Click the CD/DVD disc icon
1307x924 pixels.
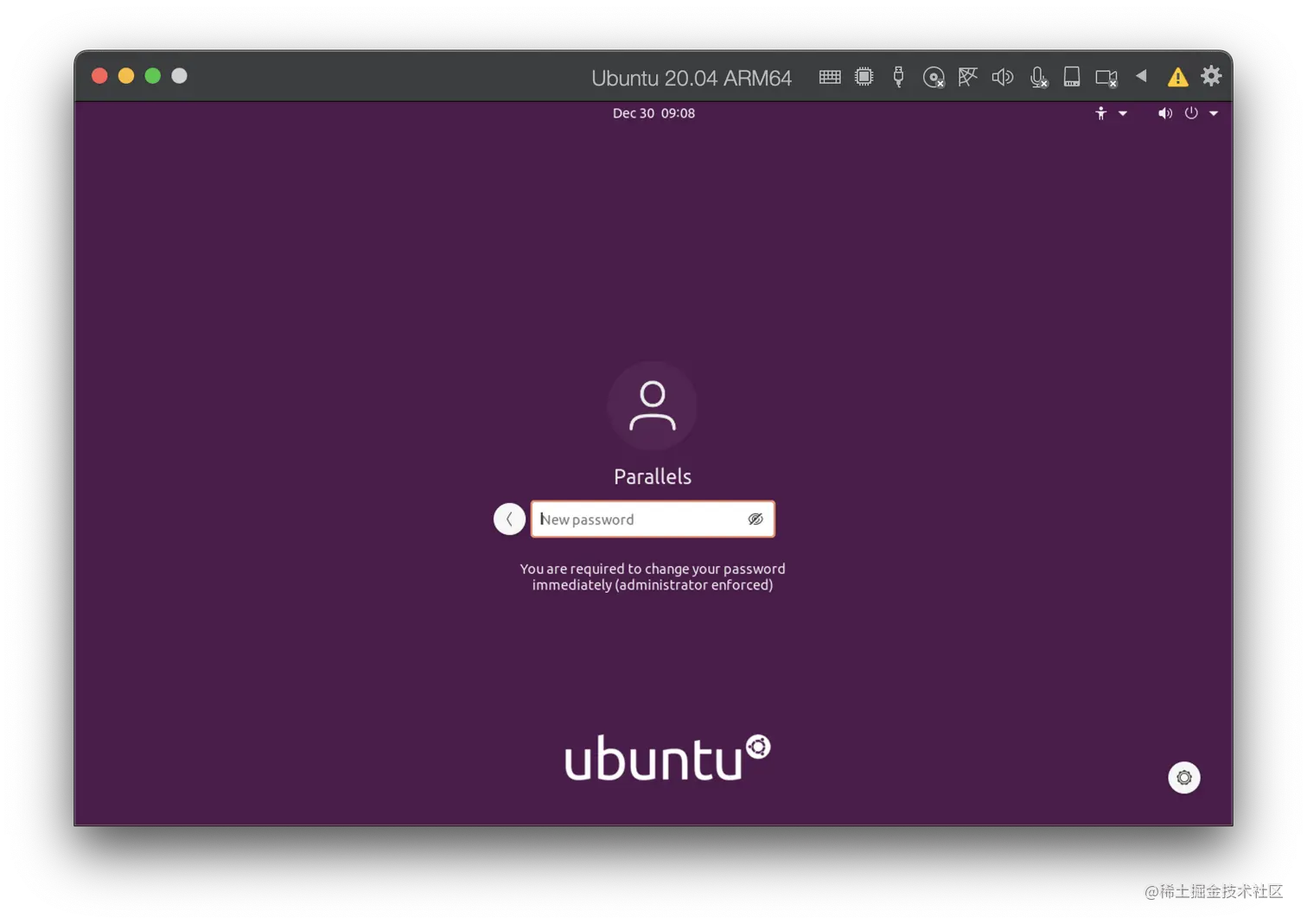[x=934, y=77]
